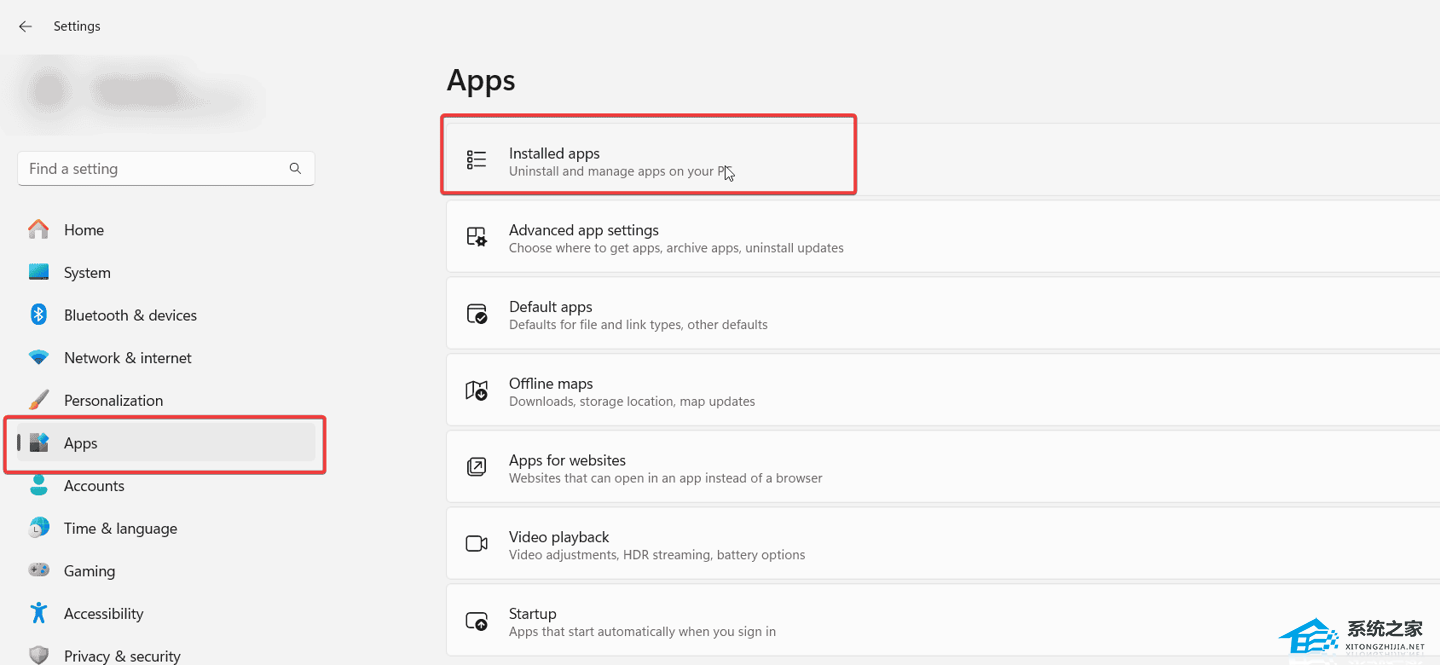Open Time & language settings
Image resolution: width=1440 pixels, height=665 pixels.
(x=120, y=528)
